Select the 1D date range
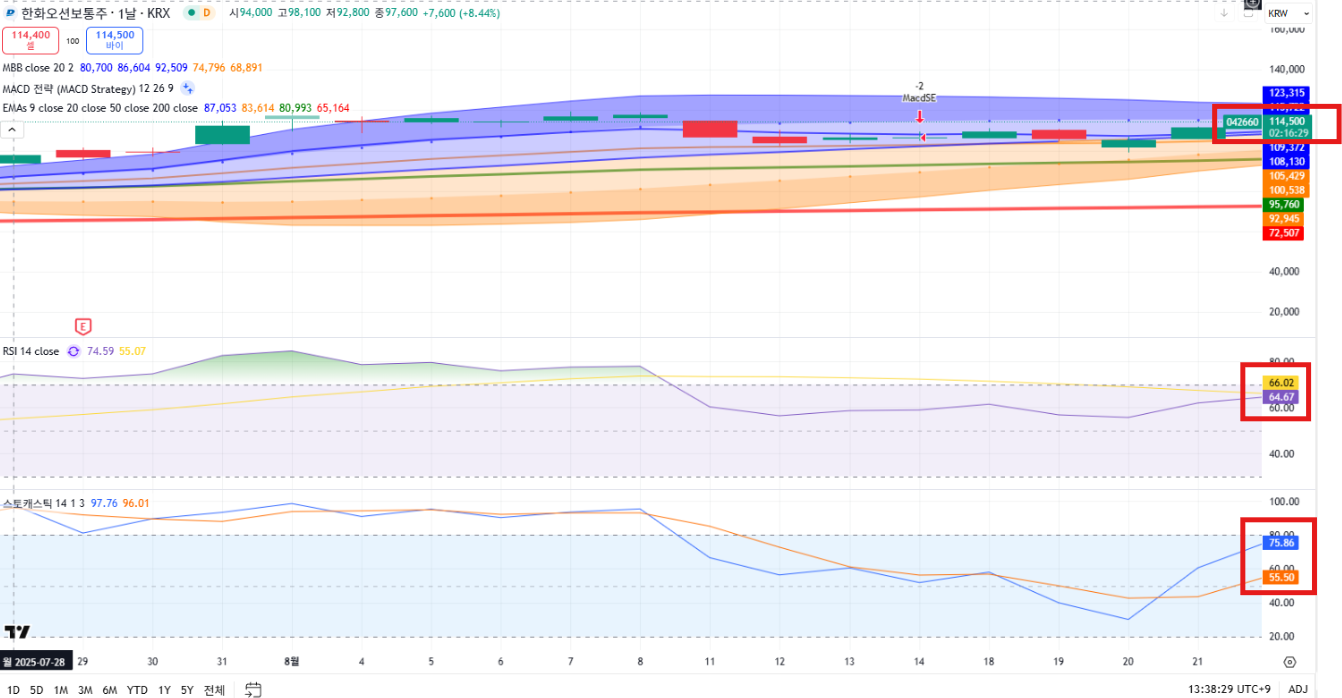 click(x=13, y=689)
